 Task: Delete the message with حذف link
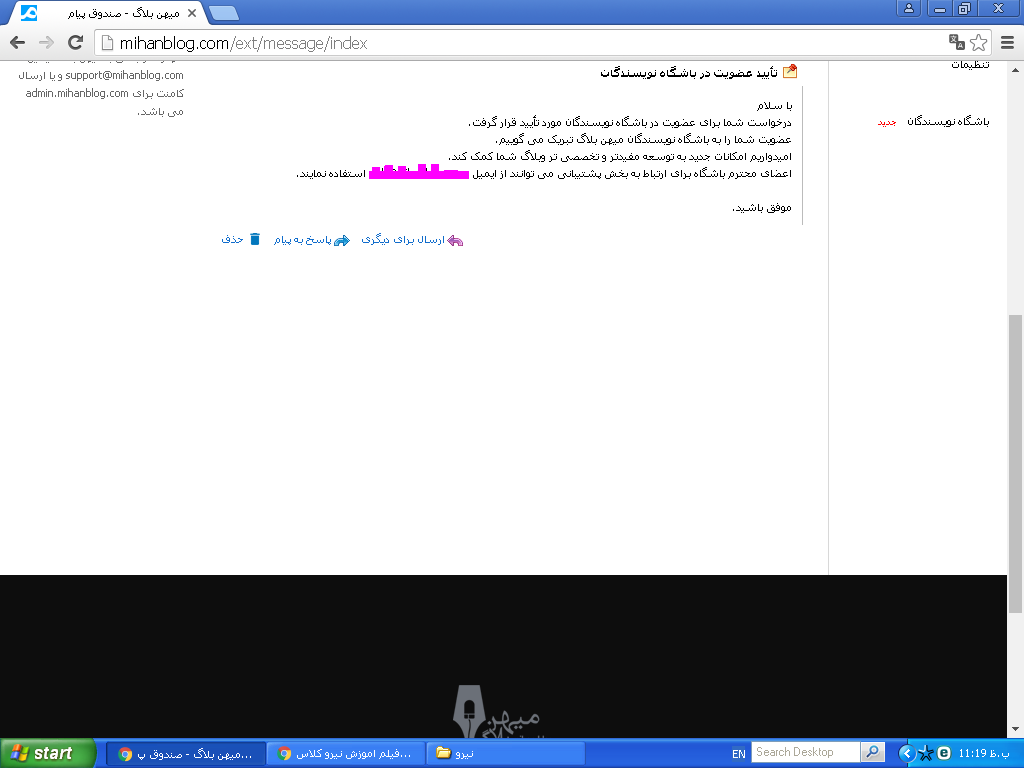click(x=232, y=240)
